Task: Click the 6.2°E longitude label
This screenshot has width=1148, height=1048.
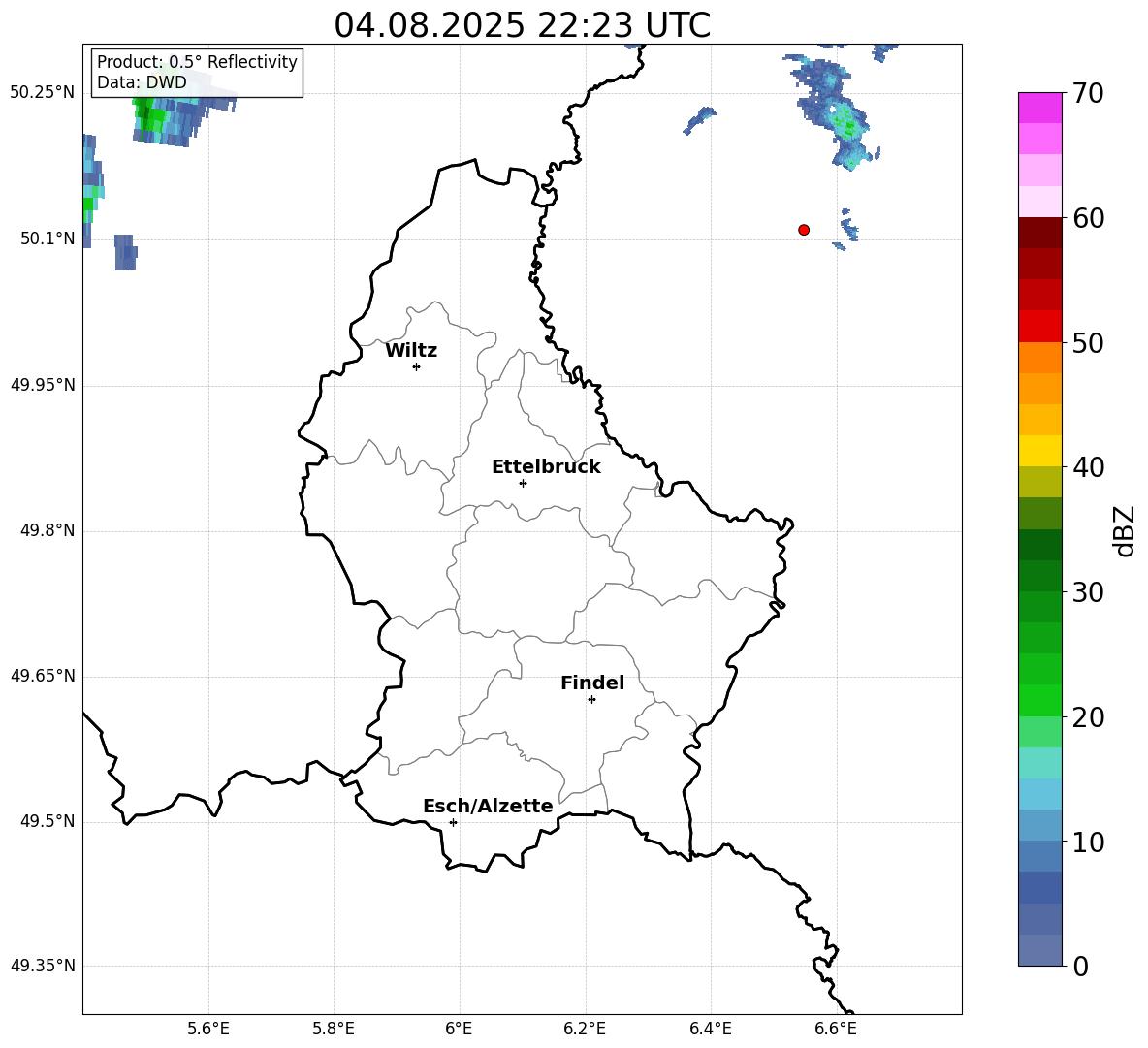Action: (585, 1029)
